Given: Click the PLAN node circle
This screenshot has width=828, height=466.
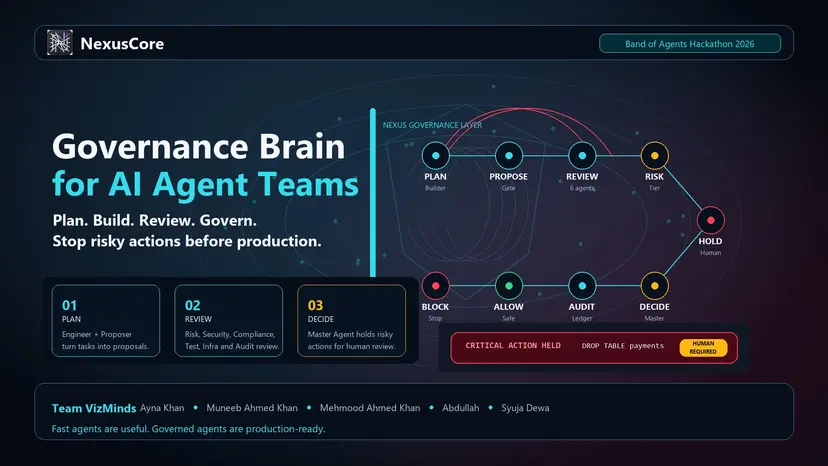Looking at the screenshot, I should (x=436, y=156).
